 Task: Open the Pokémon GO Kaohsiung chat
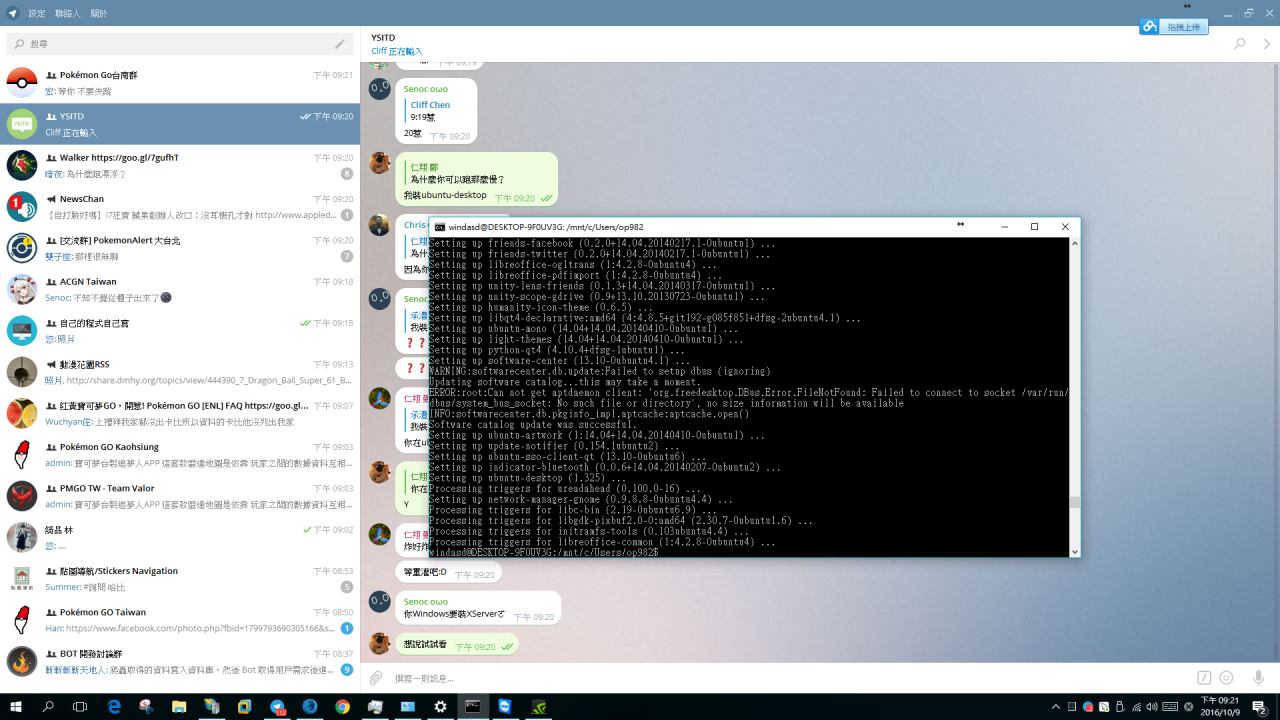tap(180, 454)
